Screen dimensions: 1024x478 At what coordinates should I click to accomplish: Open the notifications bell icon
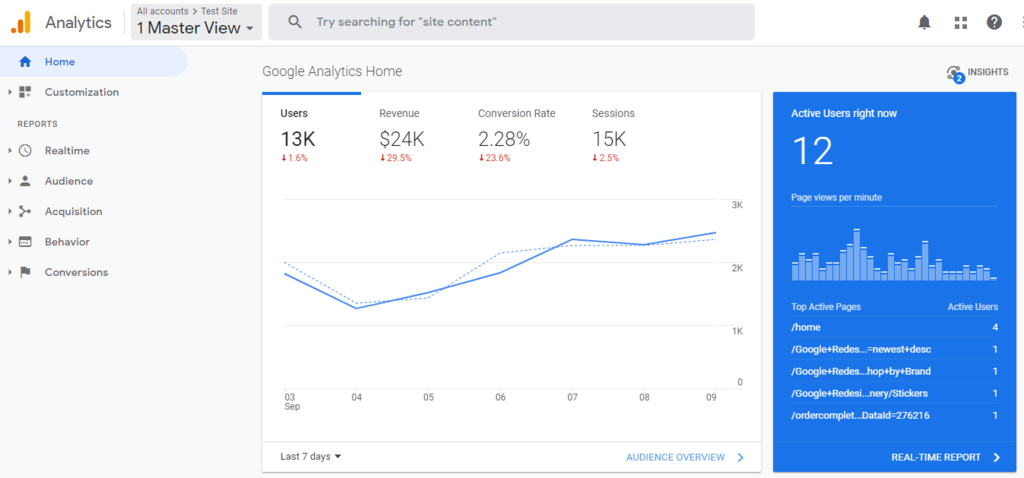(x=924, y=23)
